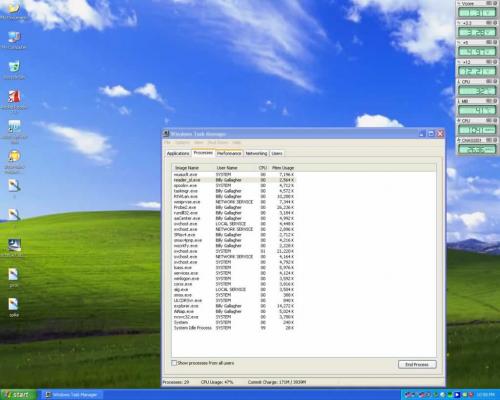Click the +12 voltage monitor display
Image resolution: width=500 pixels, height=400 pixels.
[477, 71]
